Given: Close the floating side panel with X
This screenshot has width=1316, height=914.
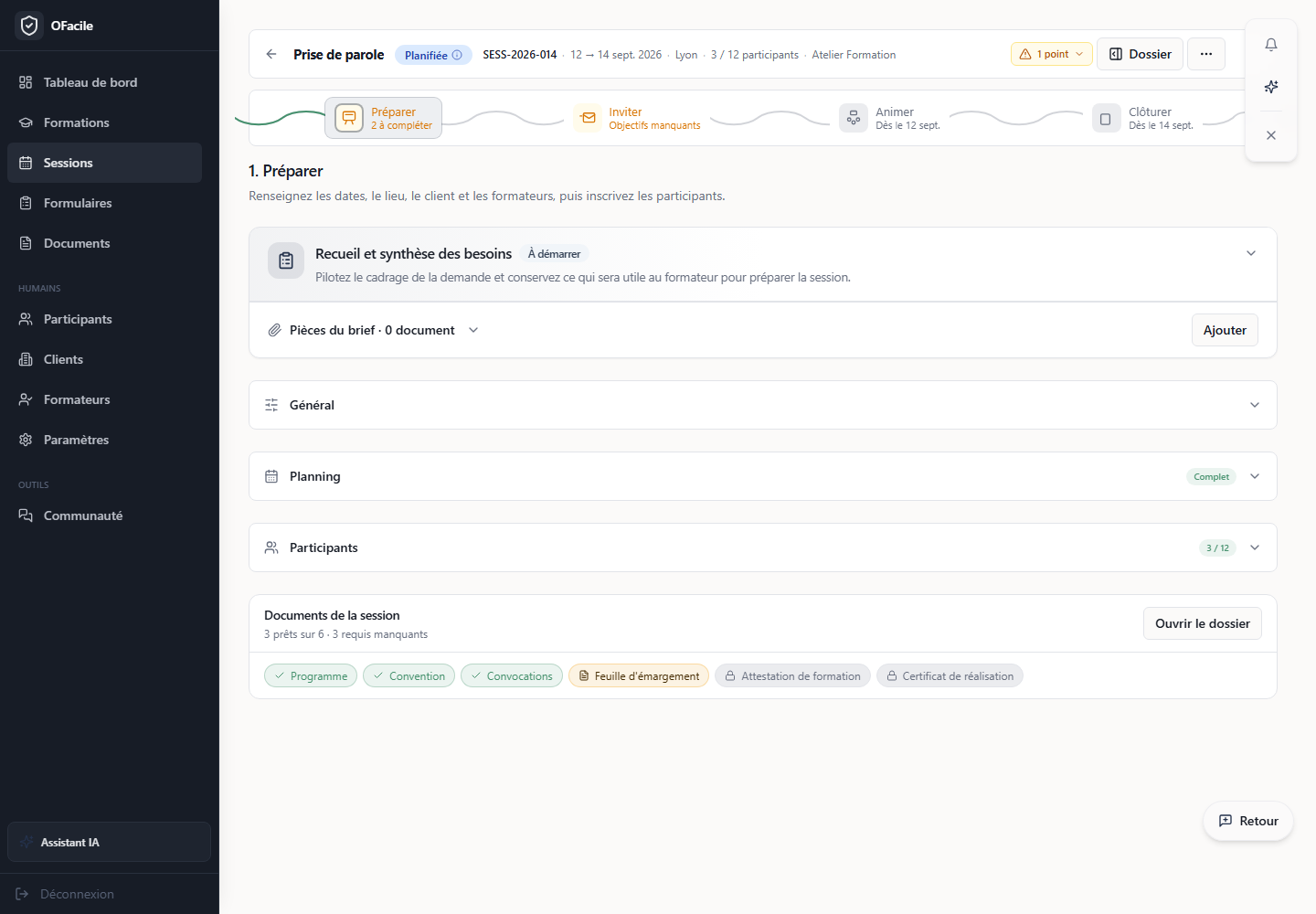Looking at the screenshot, I should [x=1271, y=135].
